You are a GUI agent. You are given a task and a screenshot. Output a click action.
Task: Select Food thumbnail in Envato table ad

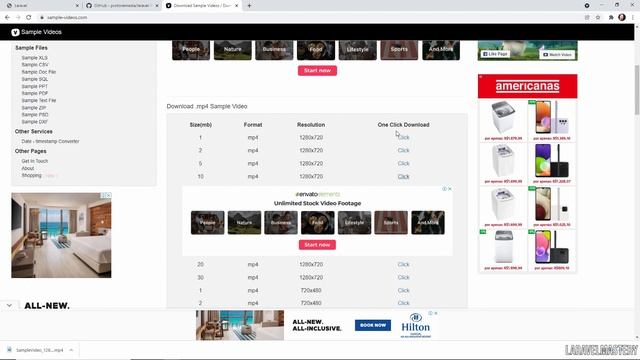[317, 222]
